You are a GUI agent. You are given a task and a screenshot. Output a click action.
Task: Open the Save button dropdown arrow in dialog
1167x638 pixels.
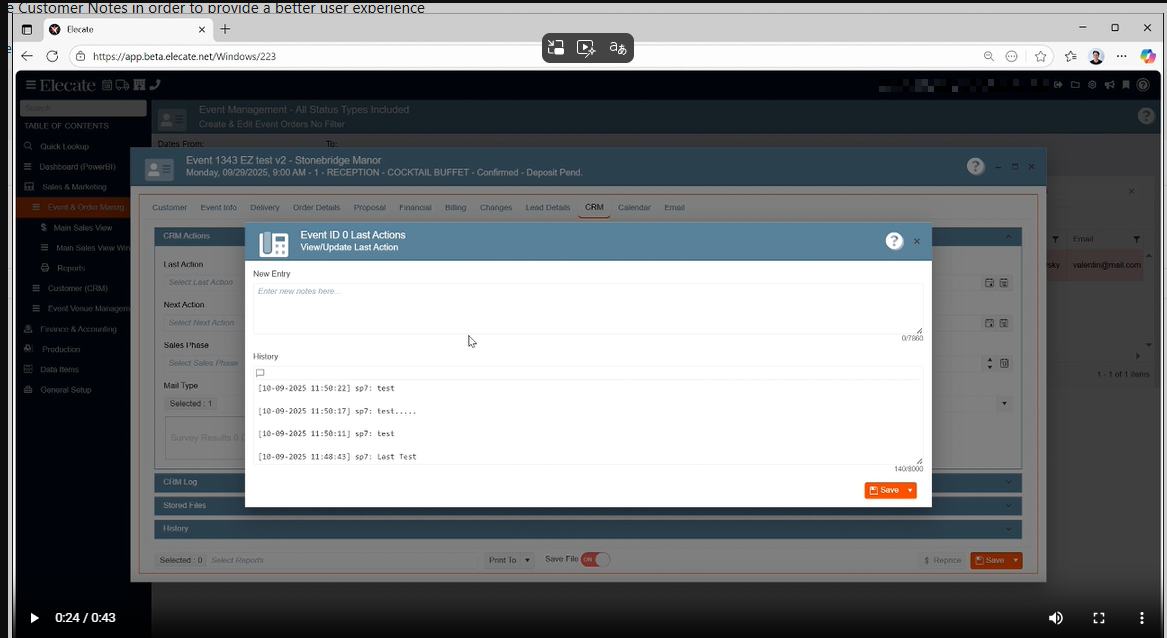point(910,490)
